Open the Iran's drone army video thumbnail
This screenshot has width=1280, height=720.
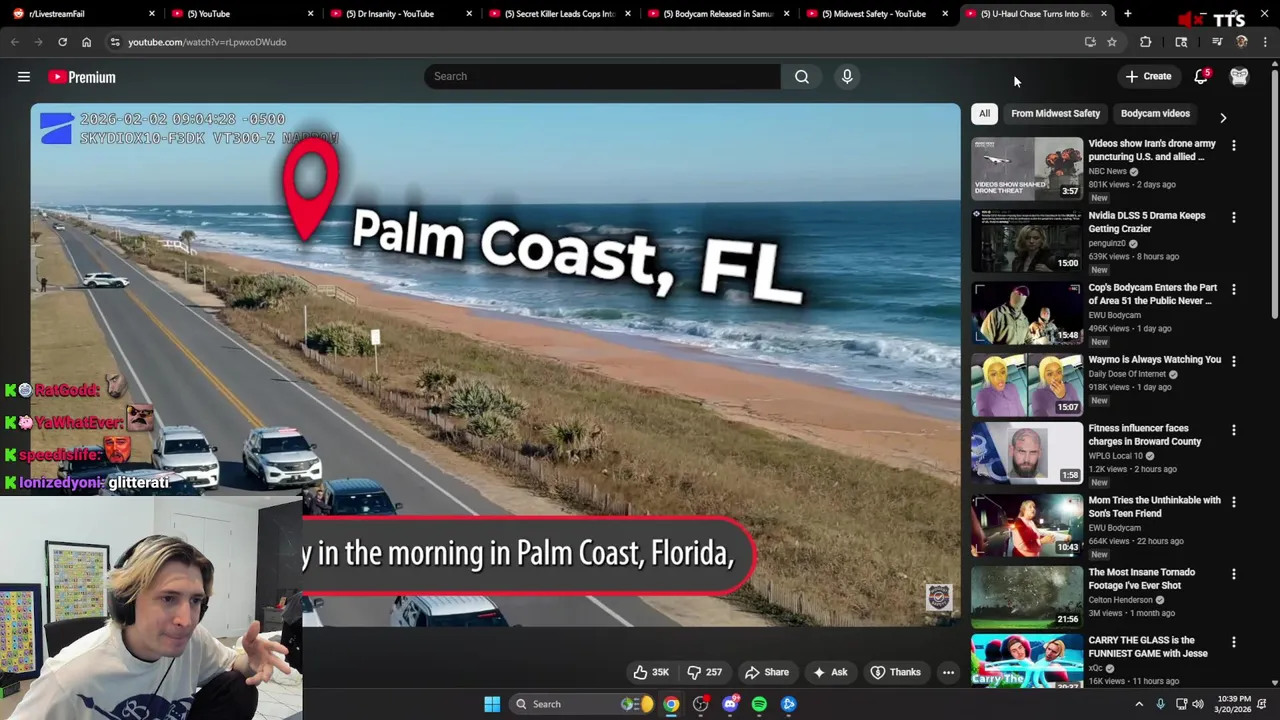coord(1027,168)
